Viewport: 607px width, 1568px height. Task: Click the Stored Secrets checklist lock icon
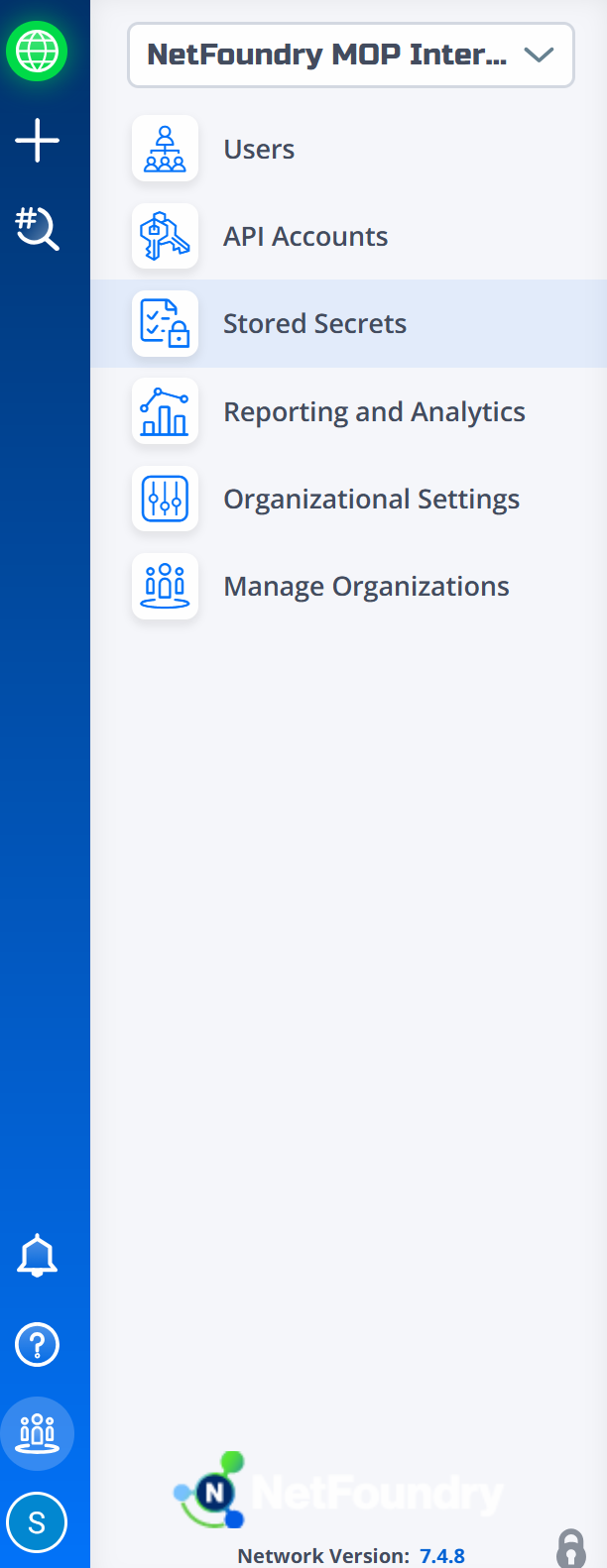(x=165, y=323)
